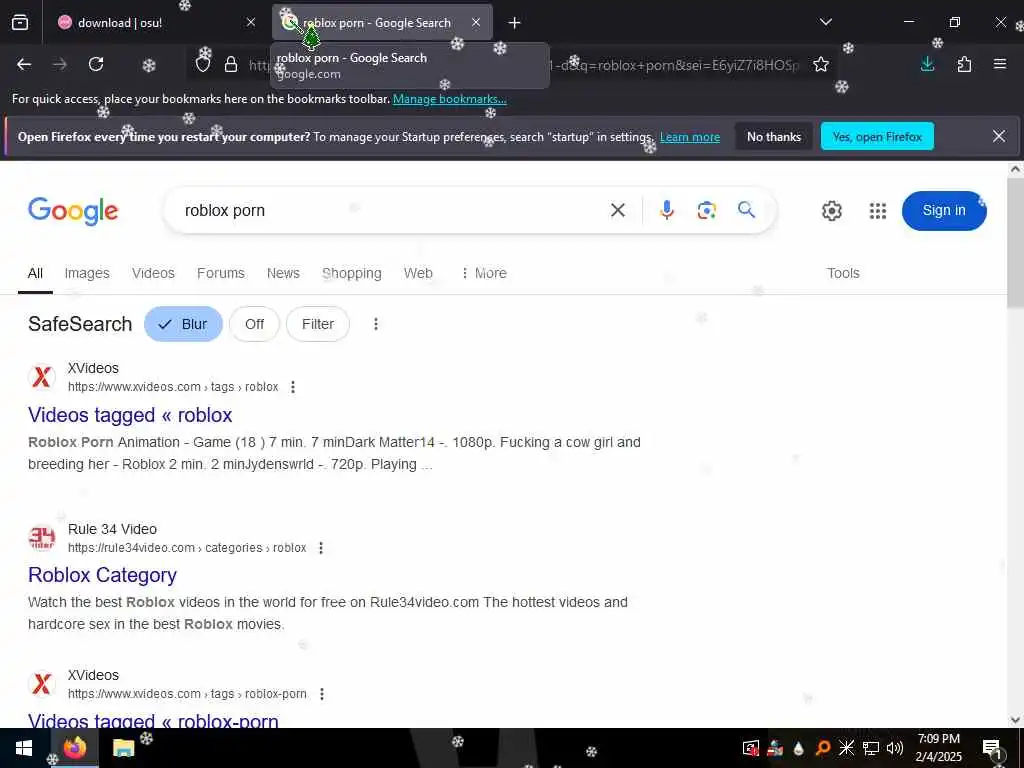Click the Manage bookmarks link
This screenshot has height=768, width=1024.
coord(449,99)
